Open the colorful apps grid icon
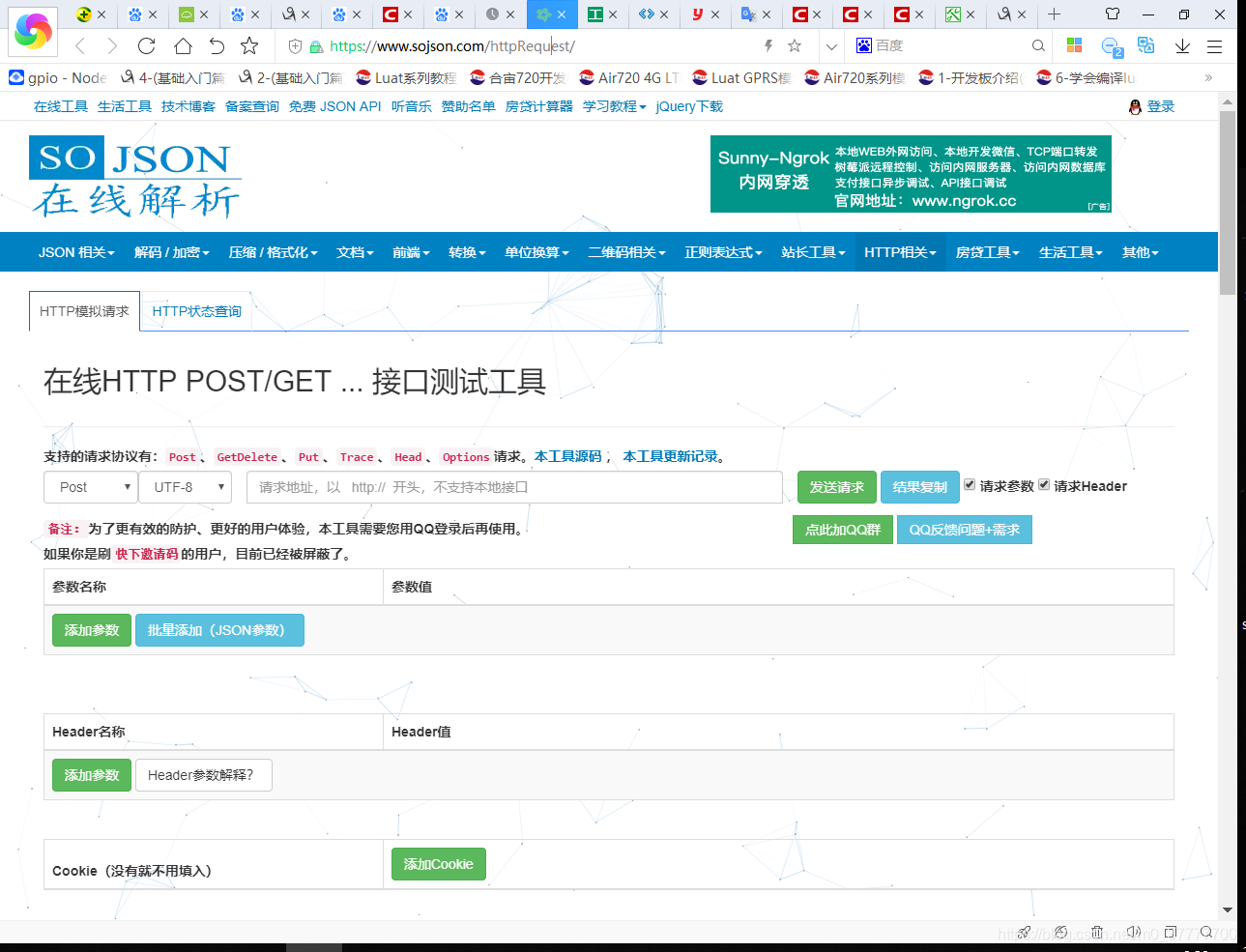This screenshot has width=1246, height=952. (x=1074, y=45)
